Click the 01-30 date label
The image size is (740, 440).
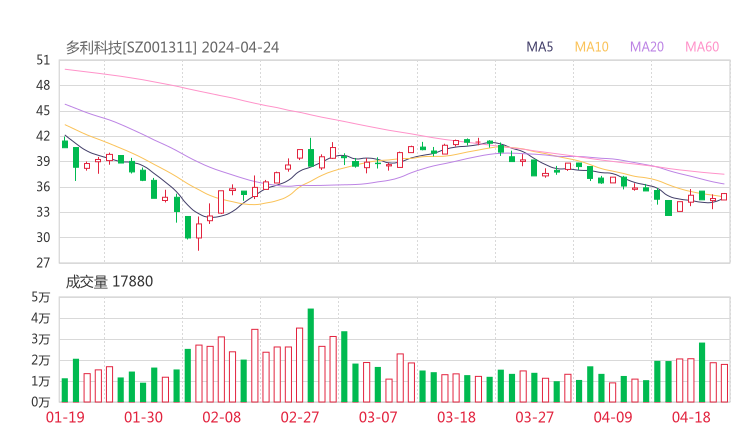tap(143, 417)
